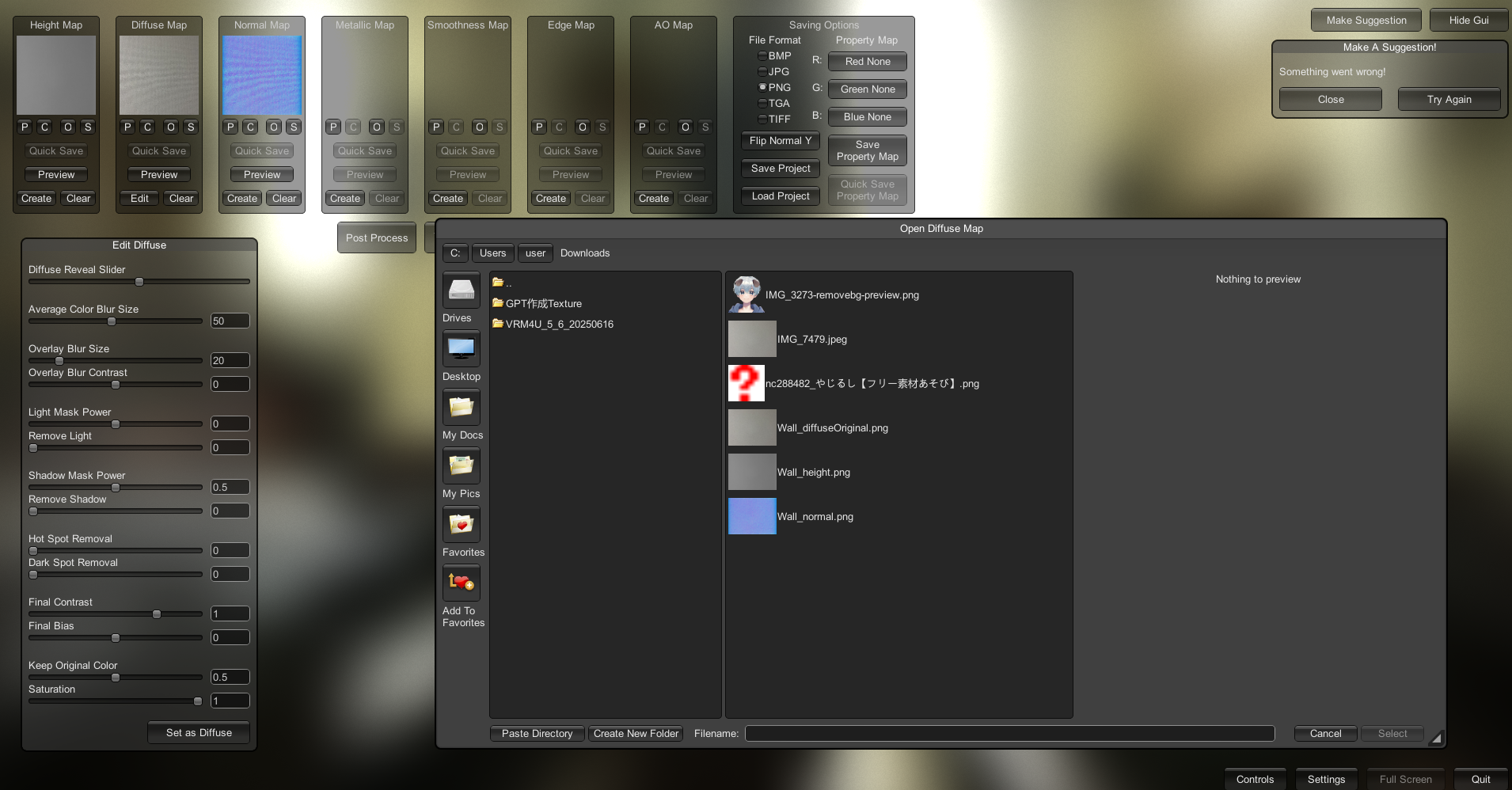Click the S icon on the Normal Map panel
Screen dimensions: 1512x790
click(x=294, y=127)
